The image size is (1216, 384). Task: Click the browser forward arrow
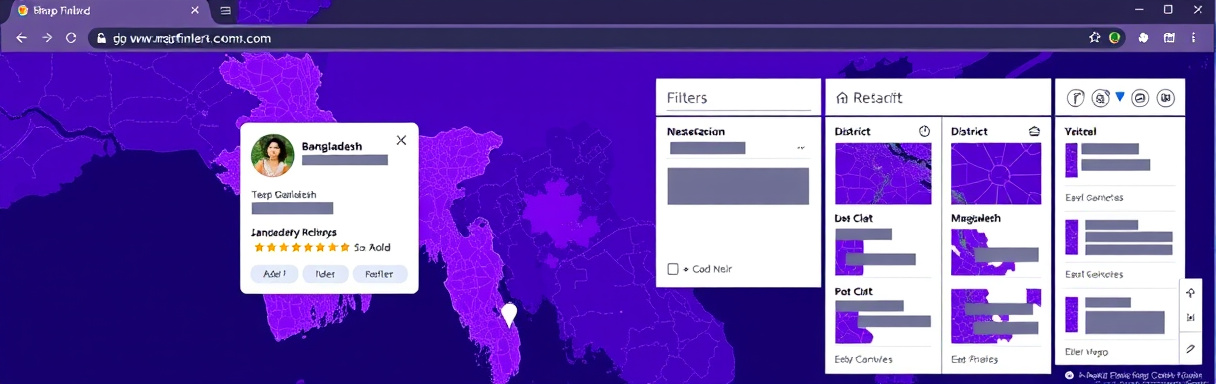tap(46, 37)
